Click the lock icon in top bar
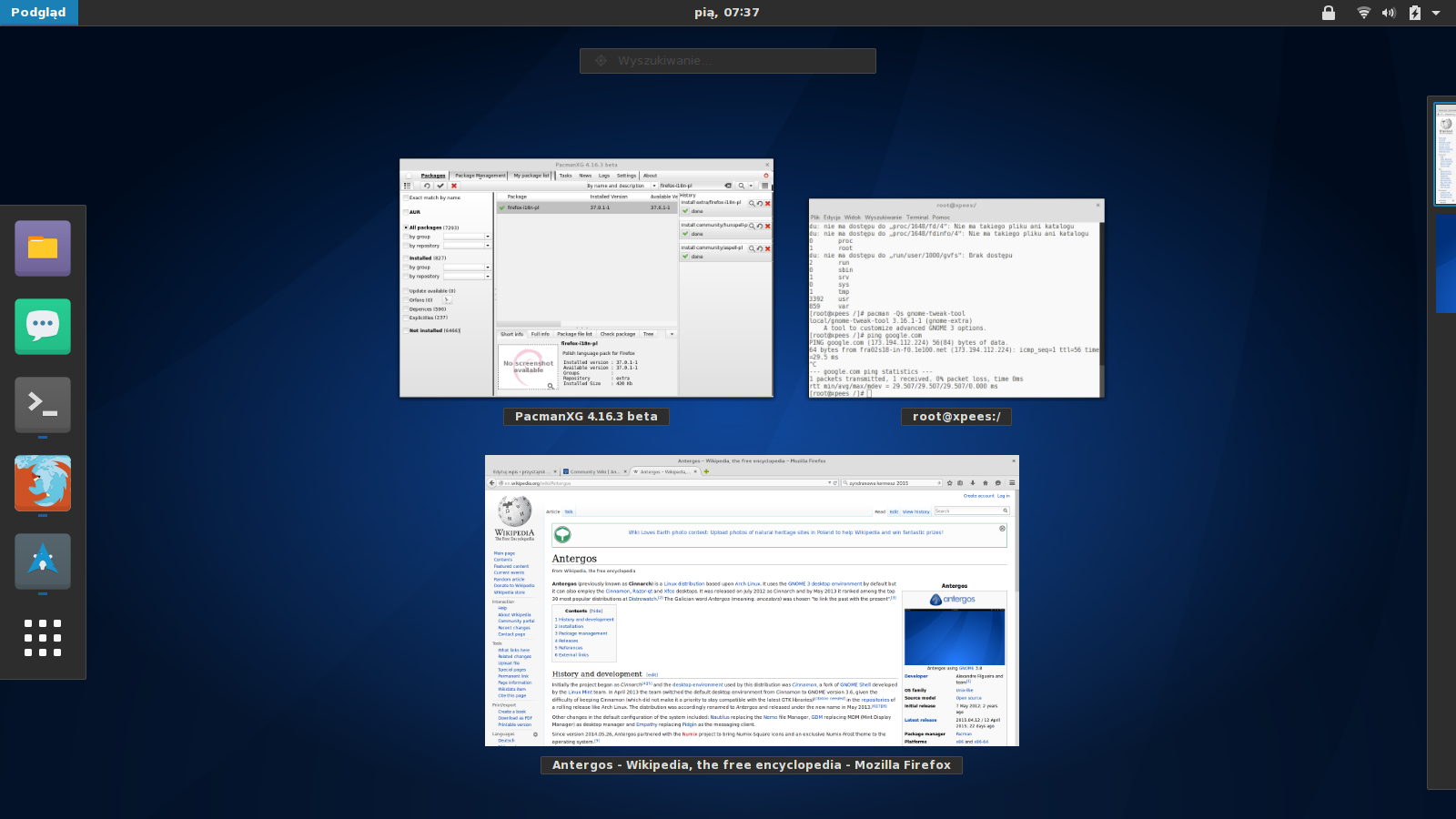Image resolution: width=1456 pixels, height=819 pixels. pyautogui.click(x=1329, y=13)
